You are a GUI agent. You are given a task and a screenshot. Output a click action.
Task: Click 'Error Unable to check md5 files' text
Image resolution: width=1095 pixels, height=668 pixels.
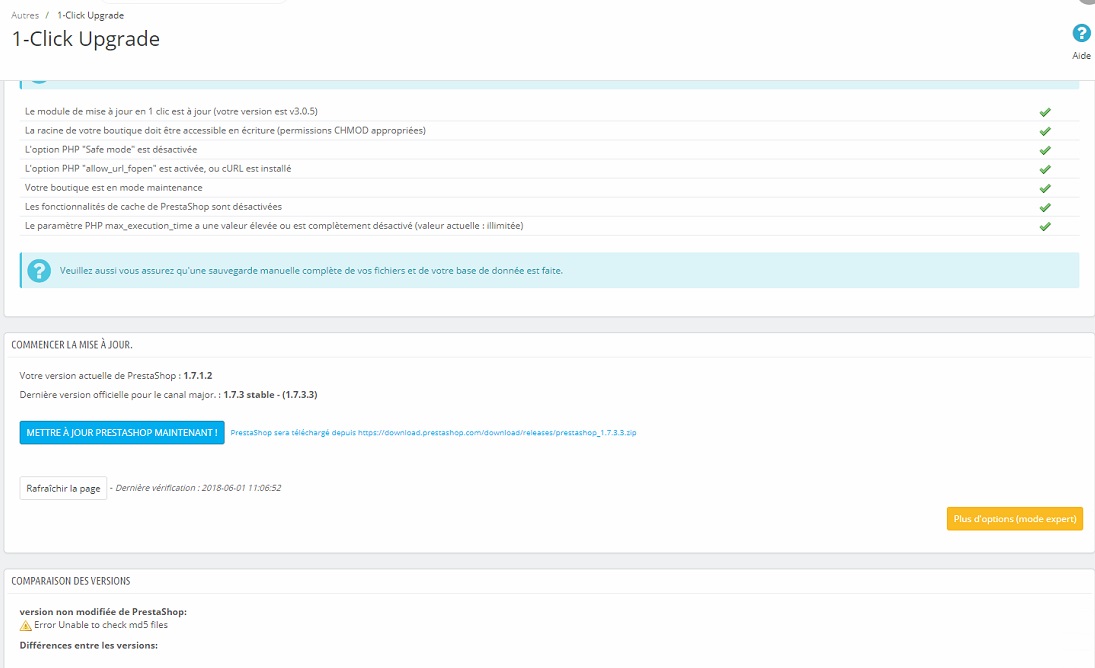[101, 625]
